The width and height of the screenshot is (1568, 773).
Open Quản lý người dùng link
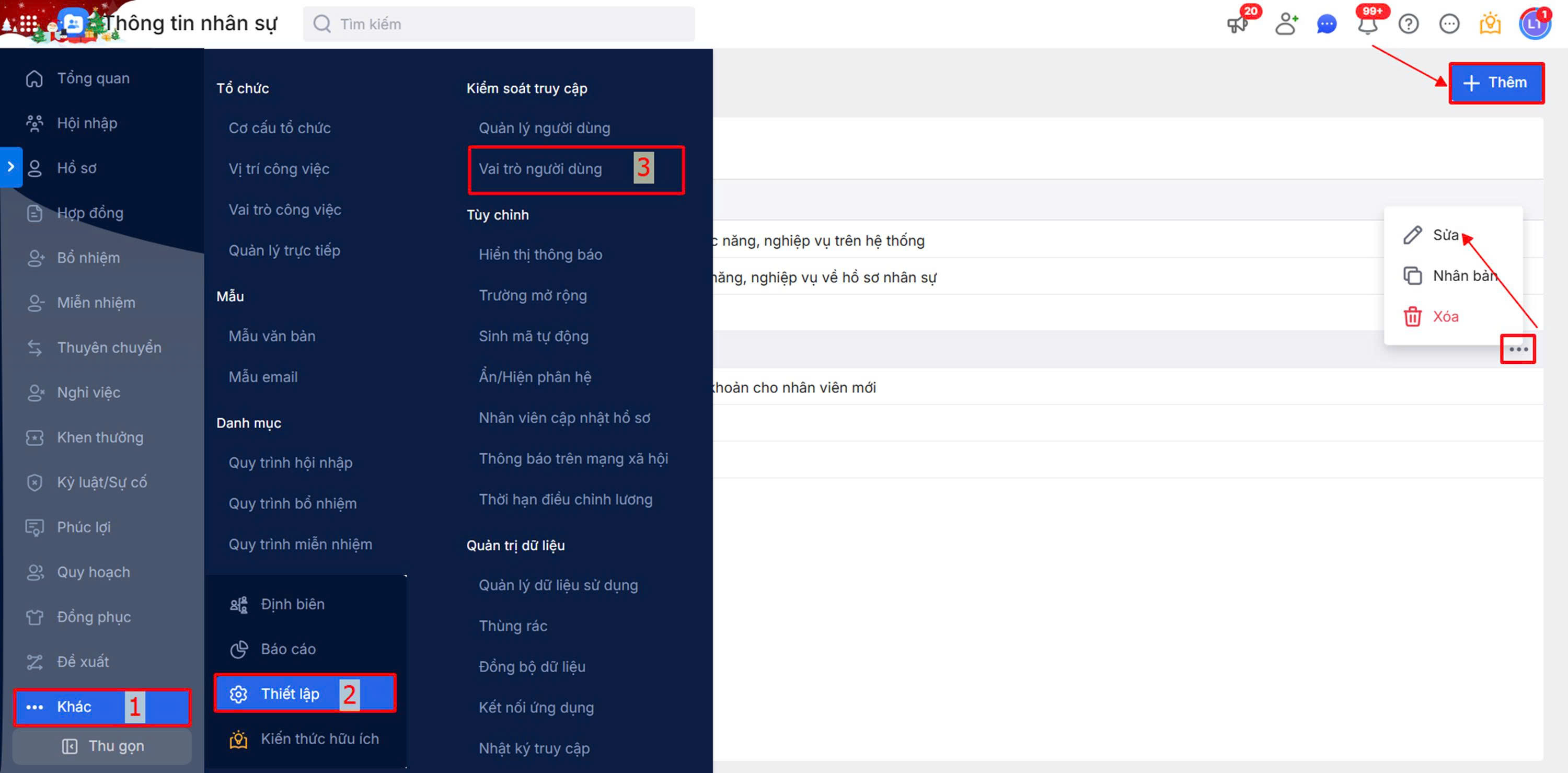544,128
